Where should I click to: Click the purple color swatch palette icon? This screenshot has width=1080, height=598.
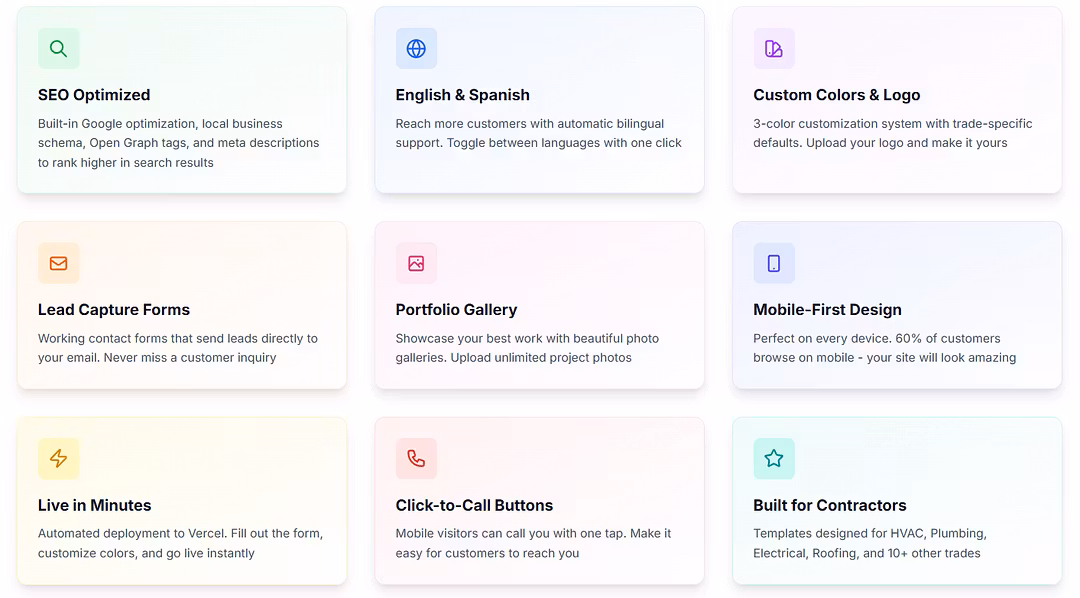click(774, 48)
